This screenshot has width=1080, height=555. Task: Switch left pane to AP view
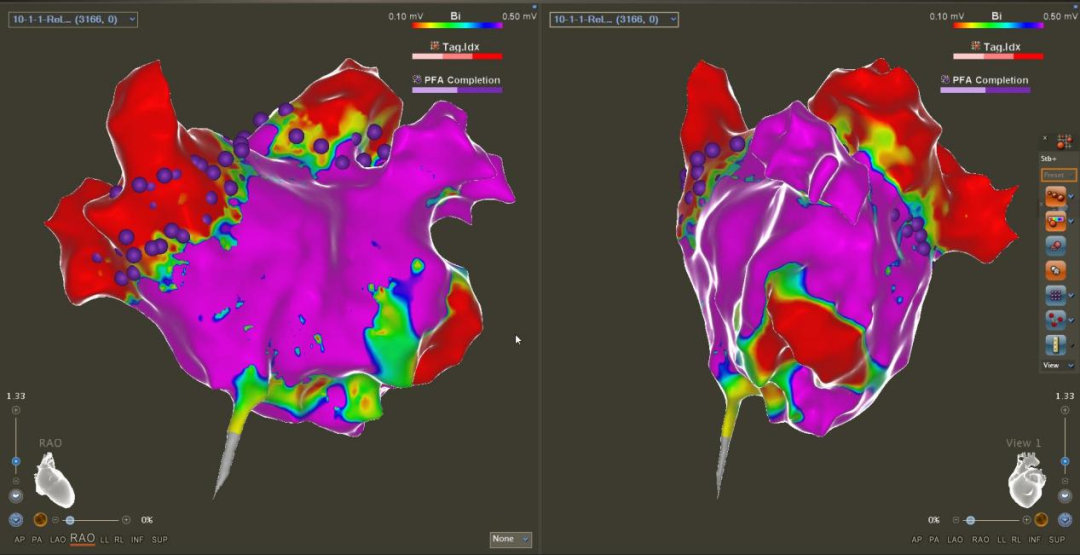[19, 539]
